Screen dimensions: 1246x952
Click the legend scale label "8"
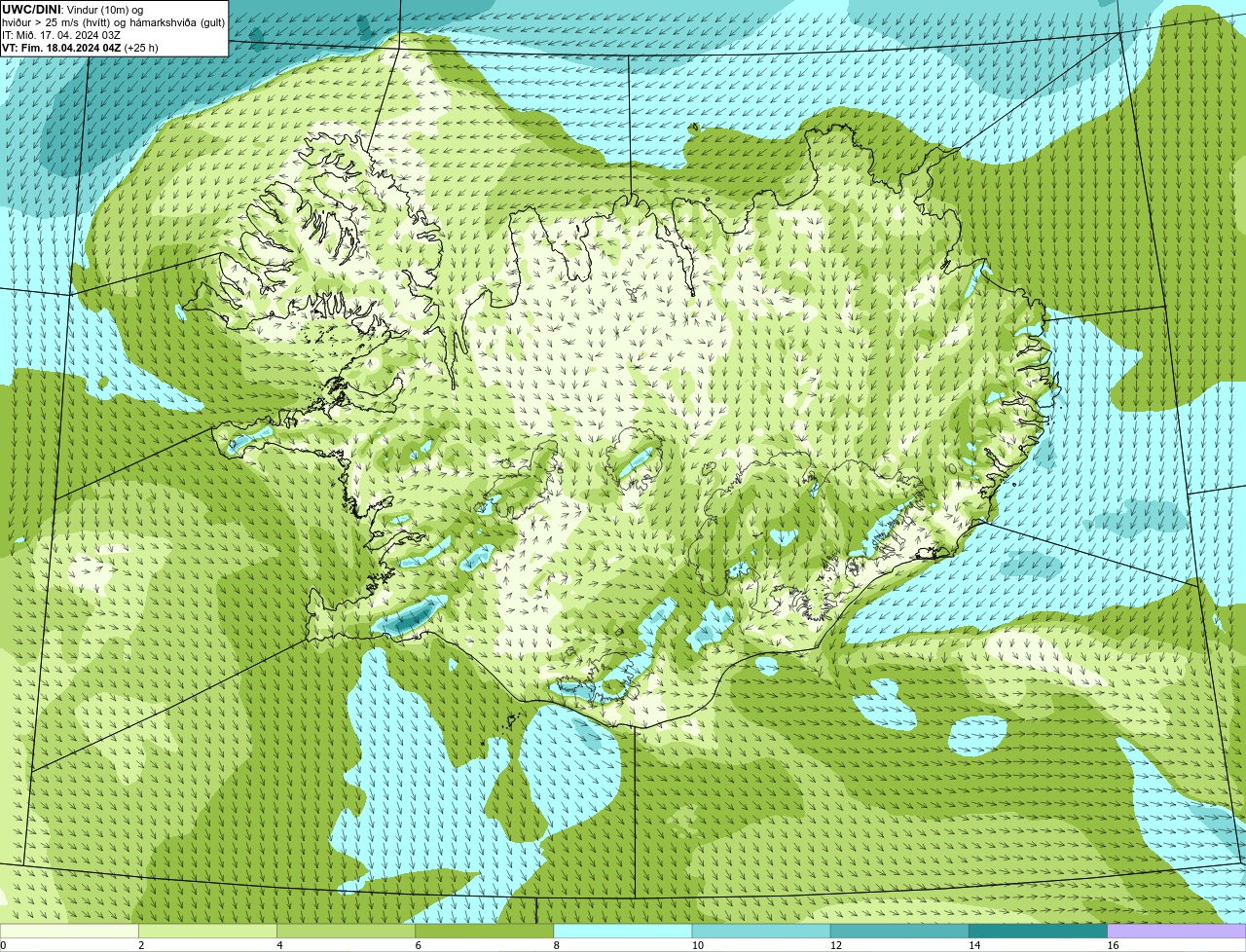(557, 945)
